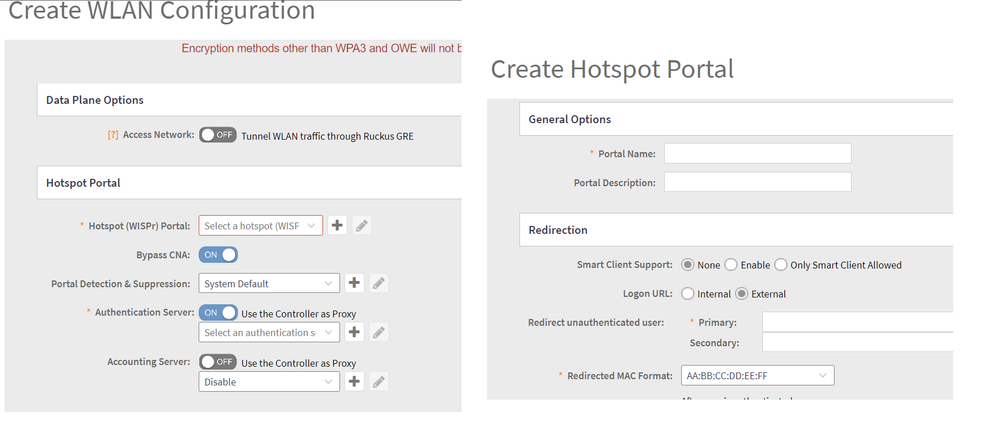Viewport: 998px width, 428px height.
Task: Add a new Accounting Server with plus
Action: point(354,381)
